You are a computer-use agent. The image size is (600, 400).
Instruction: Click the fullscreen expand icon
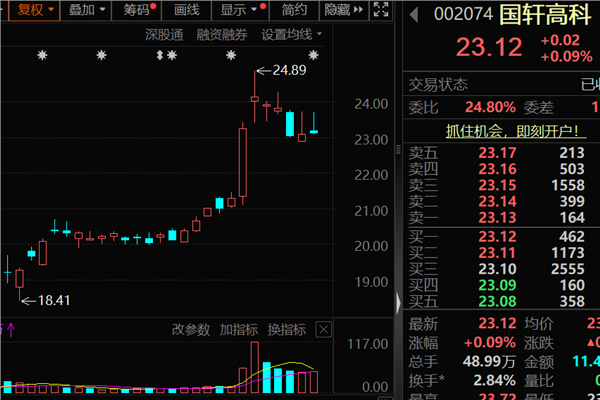[x=381, y=10]
